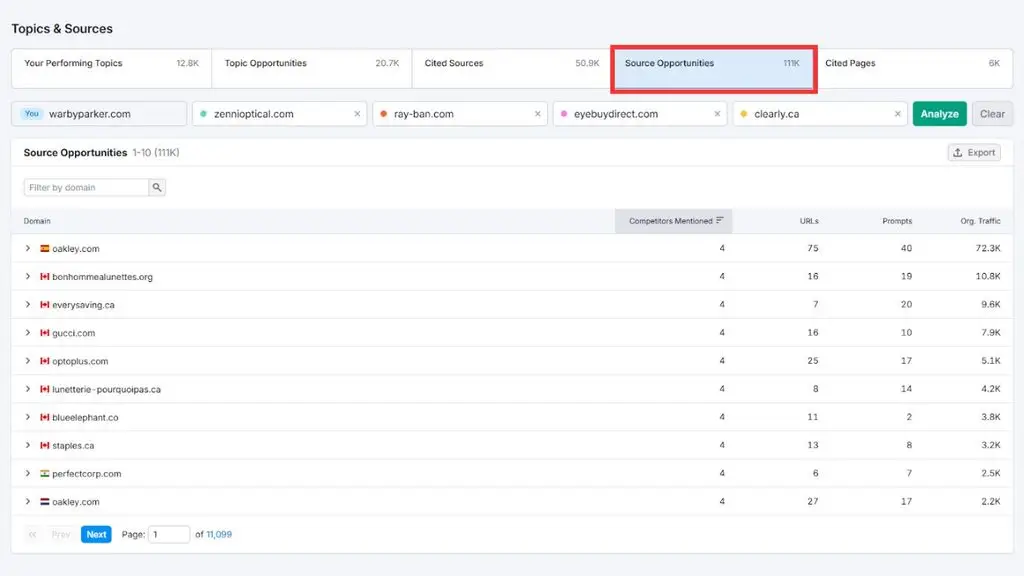This screenshot has height=576, width=1024.
Task: Open the Cited Pages tab
Action: pyautogui.click(x=913, y=68)
